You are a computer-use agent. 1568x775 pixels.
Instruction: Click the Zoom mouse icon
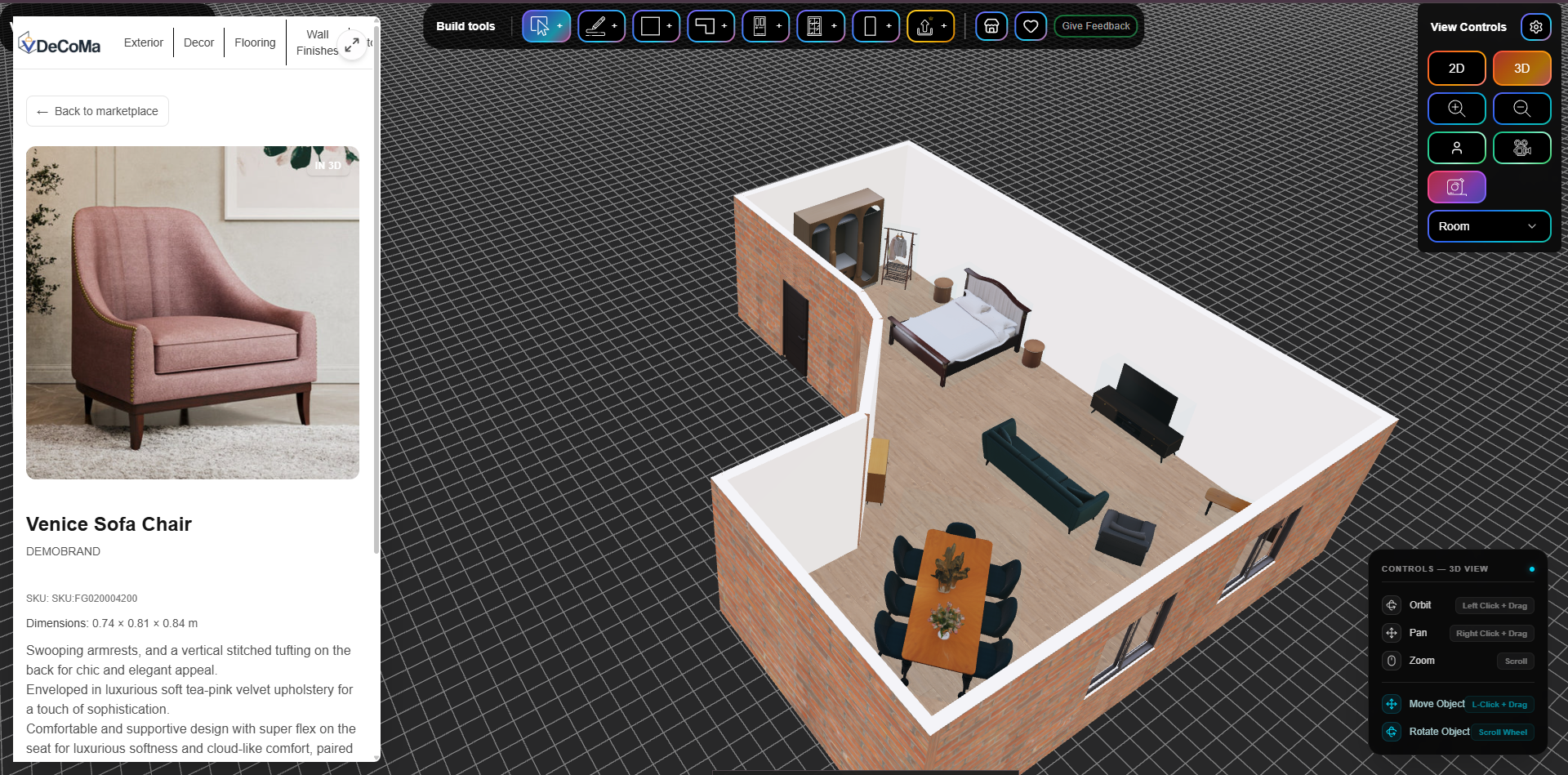click(x=1392, y=661)
